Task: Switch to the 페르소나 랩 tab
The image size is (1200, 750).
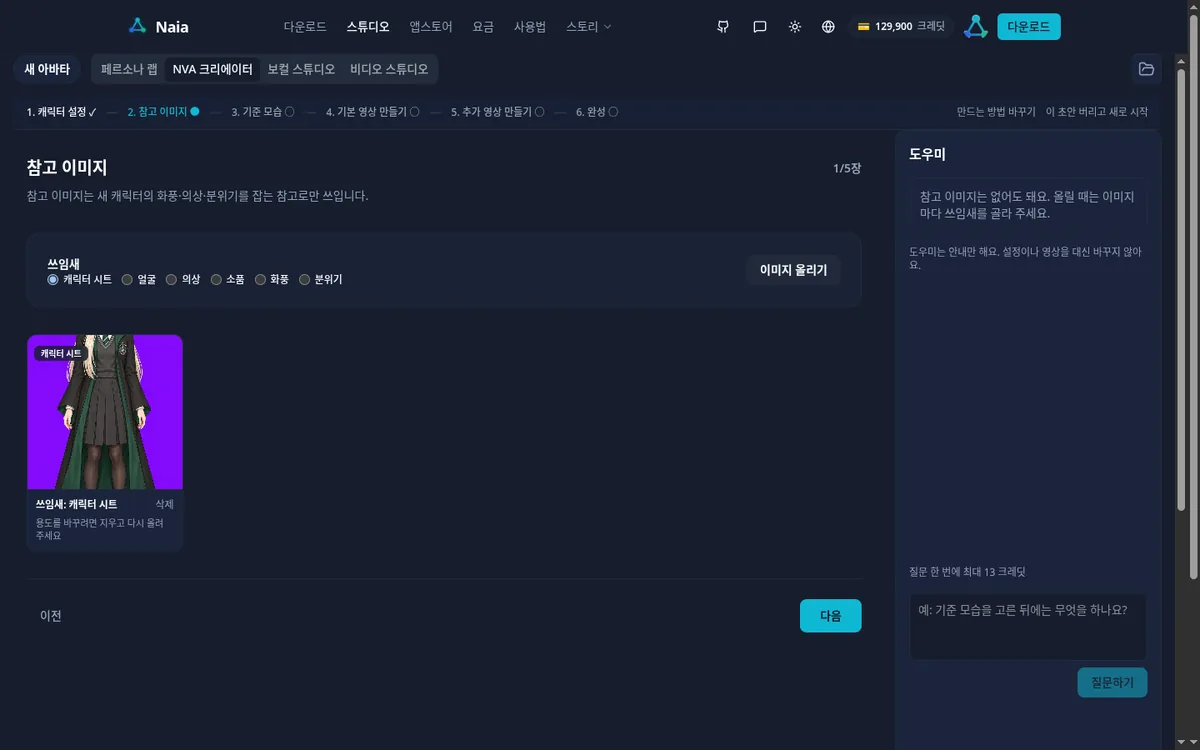Action: [x=129, y=69]
